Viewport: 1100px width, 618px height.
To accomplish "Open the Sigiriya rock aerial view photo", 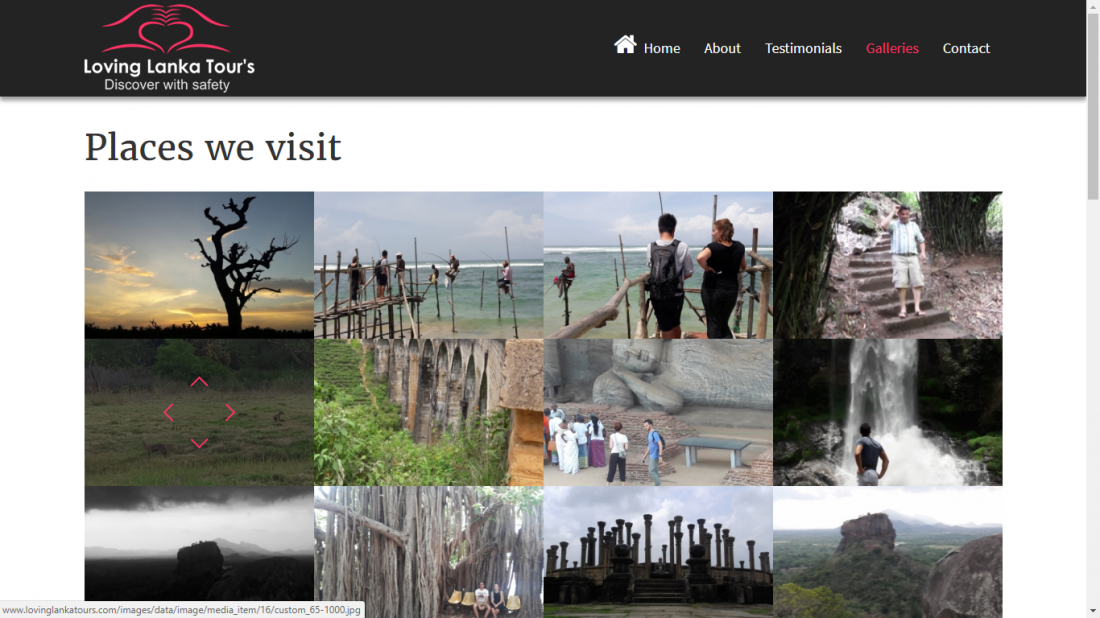I will (x=887, y=552).
